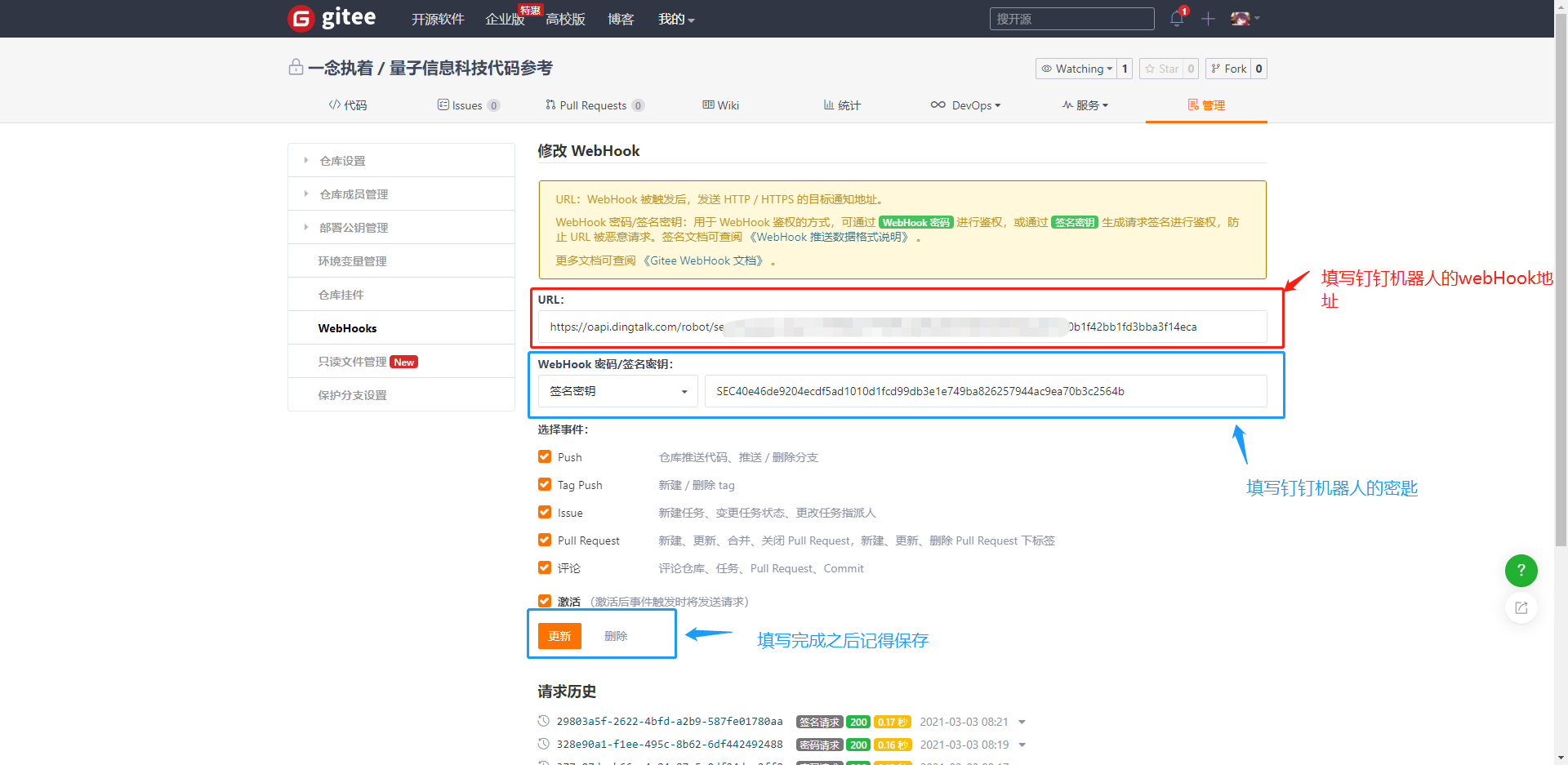Viewport: 1568px width, 765px height.
Task: Click the webhook URL input field
Action: click(x=902, y=327)
